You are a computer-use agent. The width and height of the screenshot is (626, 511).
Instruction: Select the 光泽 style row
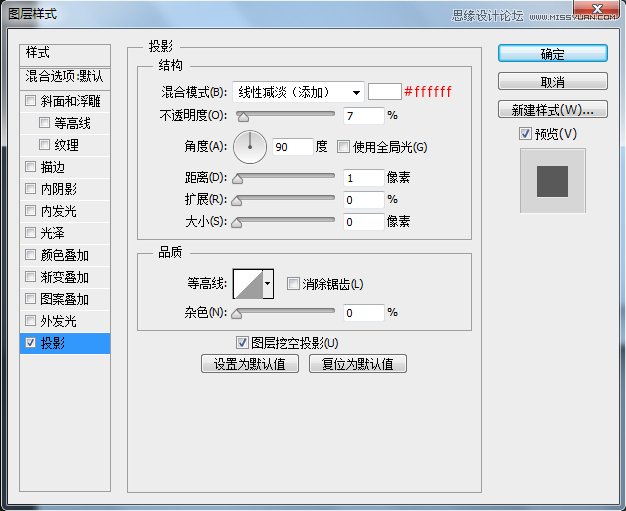pyautogui.click(x=65, y=233)
